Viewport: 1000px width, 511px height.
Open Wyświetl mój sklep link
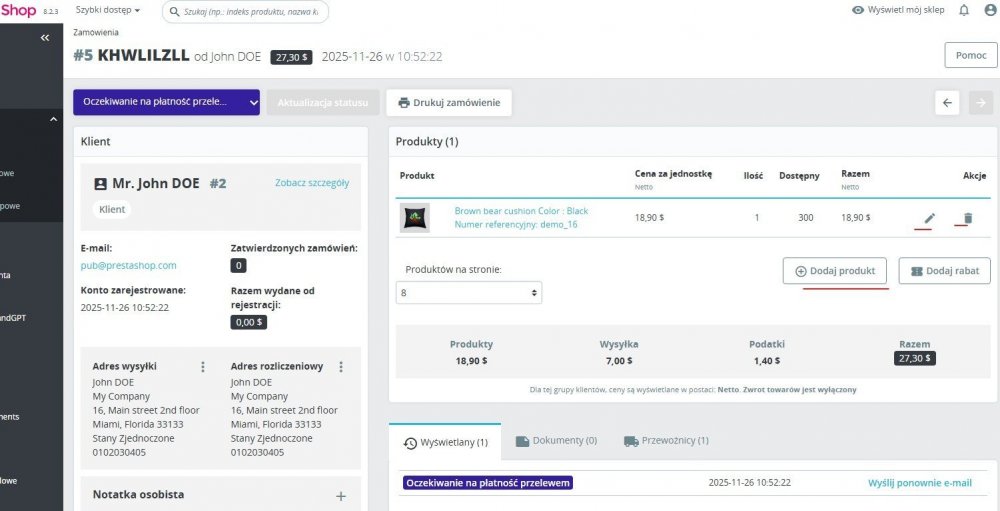[898, 10]
